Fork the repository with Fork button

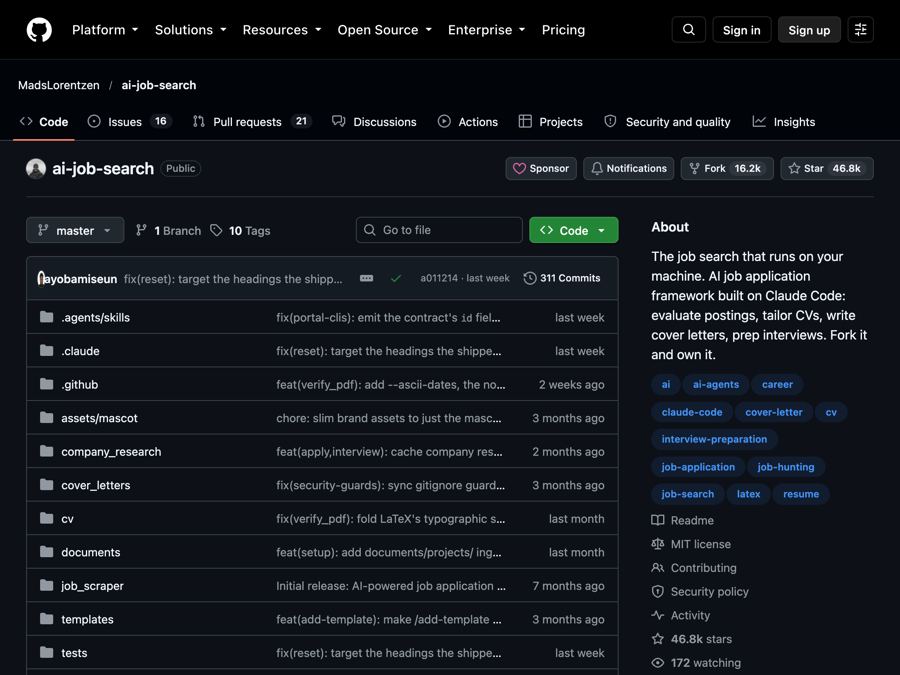tap(727, 169)
